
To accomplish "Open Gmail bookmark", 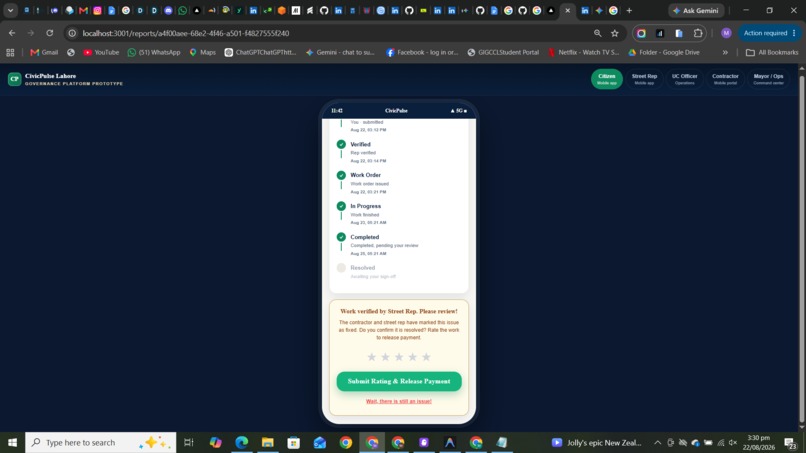I will pos(44,52).
